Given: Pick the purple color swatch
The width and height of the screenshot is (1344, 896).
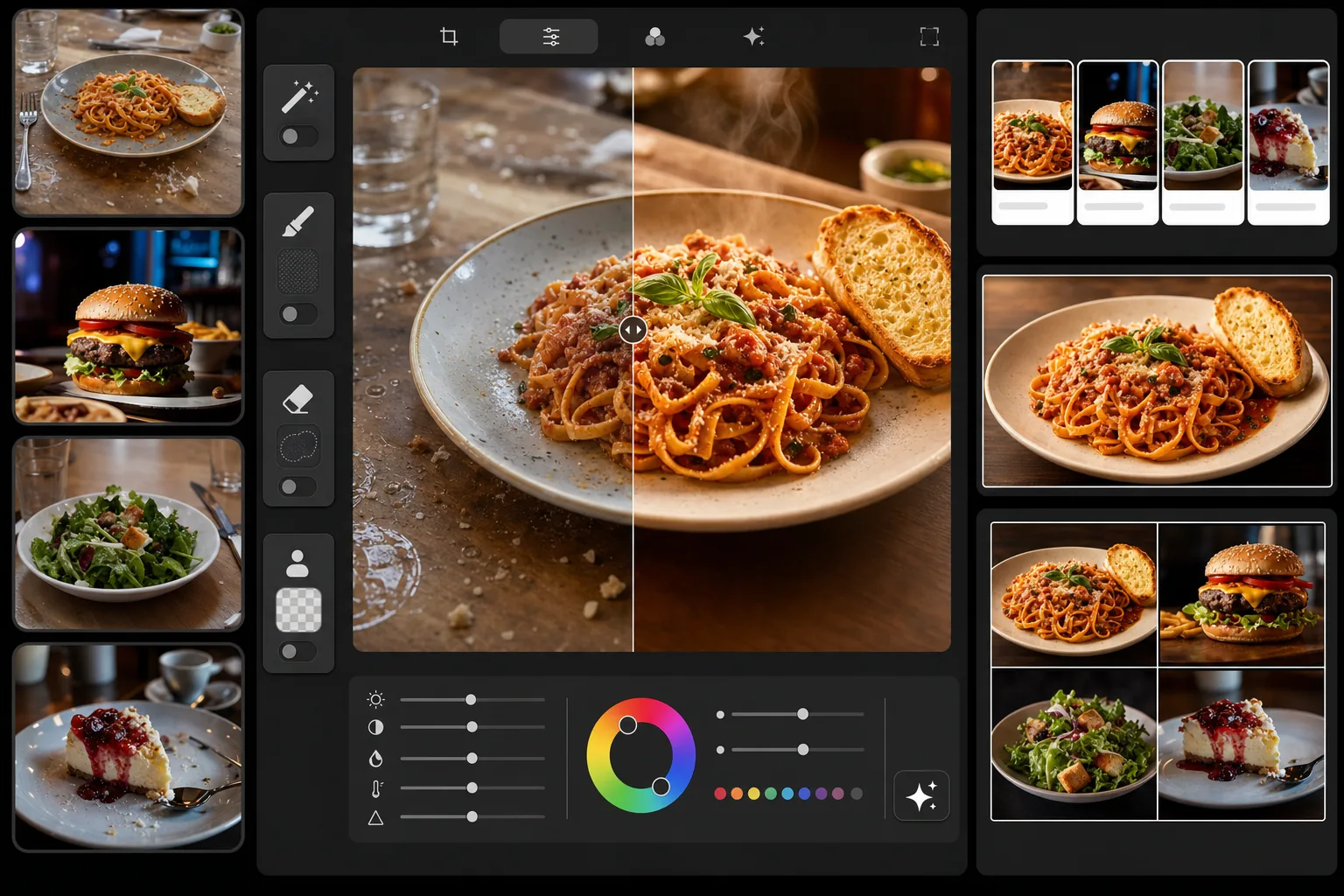Looking at the screenshot, I should point(821,794).
